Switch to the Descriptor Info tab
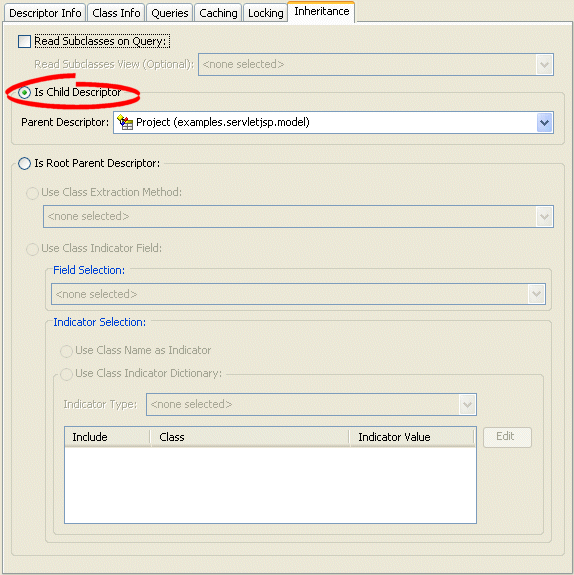Image resolution: width=574 pixels, height=575 pixels. tap(45, 13)
